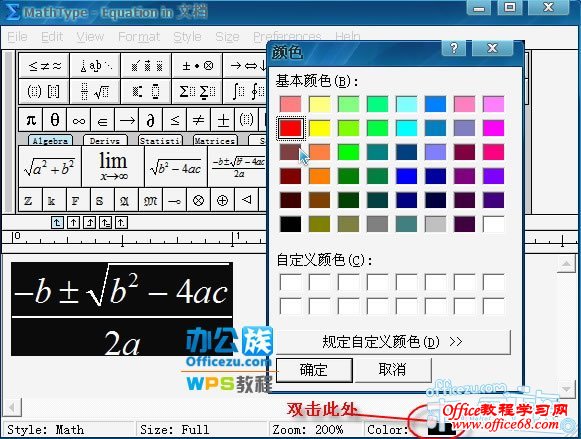581x439 pixels.
Task: Insert the theta symbol
Action: click(55, 120)
